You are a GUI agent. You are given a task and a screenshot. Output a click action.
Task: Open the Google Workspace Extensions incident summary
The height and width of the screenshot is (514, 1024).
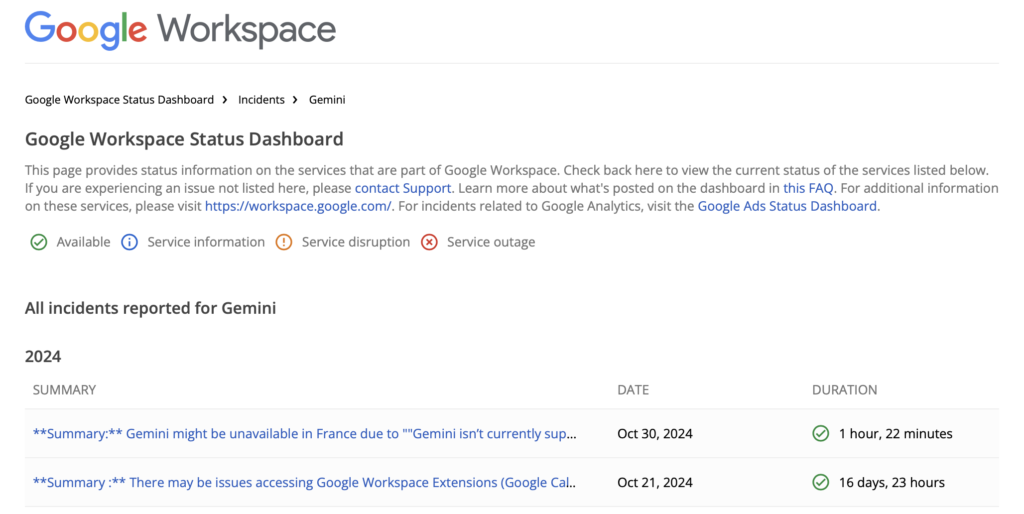[305, 483]
